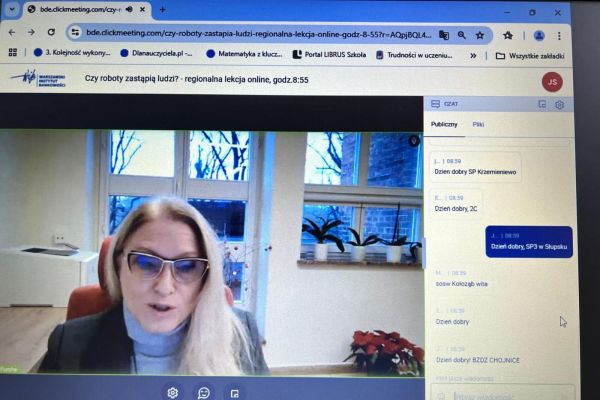Viewport: 600px width, 400px height.
Task: Click the translate page icon
Action: point(443,35)
